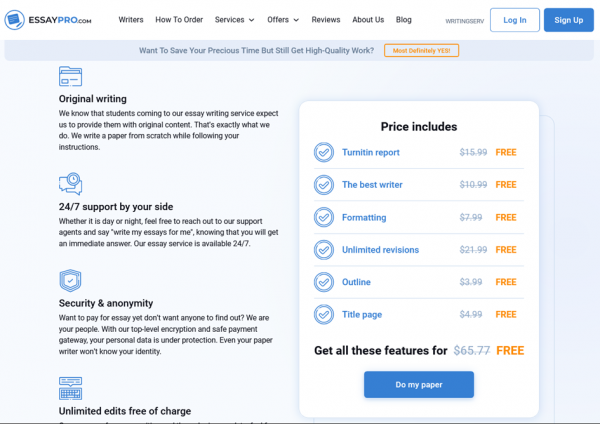Open the Writers menu item

click(x=130, y=20)
